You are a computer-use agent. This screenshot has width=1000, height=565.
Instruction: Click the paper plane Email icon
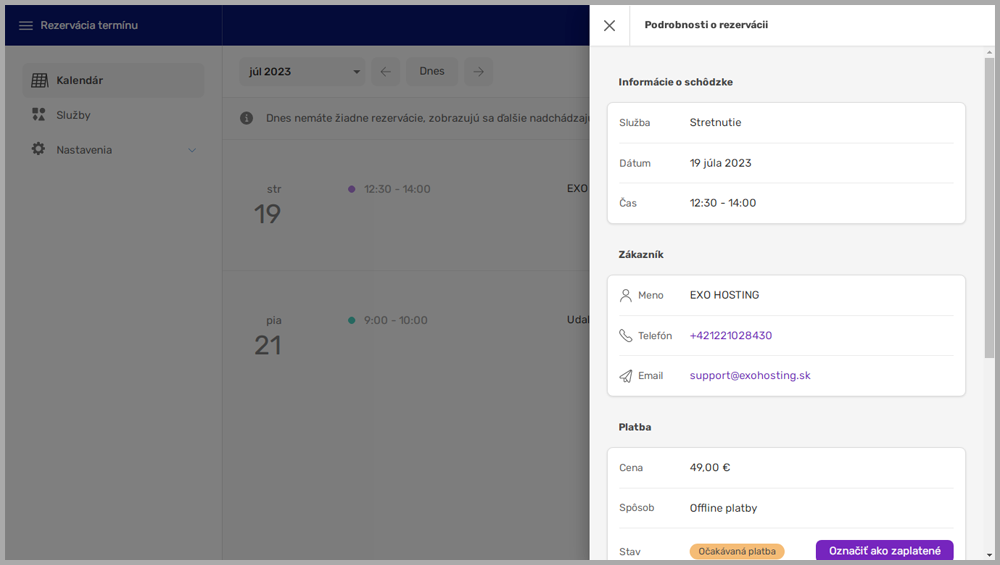click(626, 376)
